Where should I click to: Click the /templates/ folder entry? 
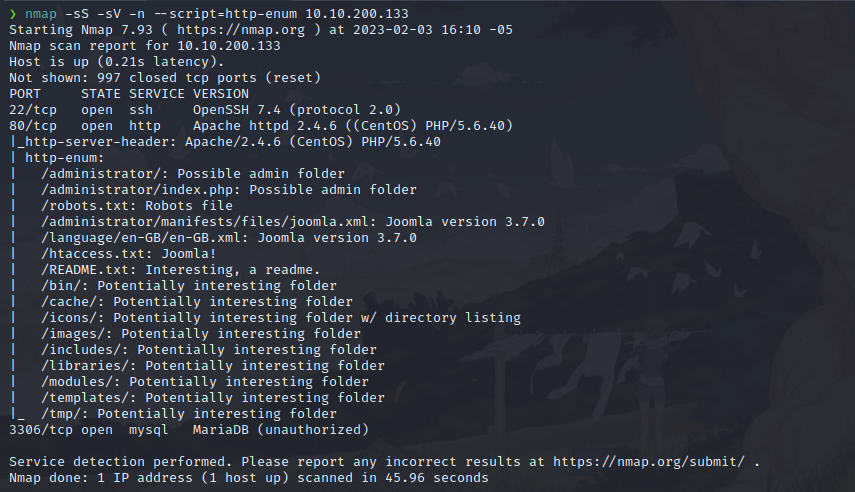pos(84,398)
